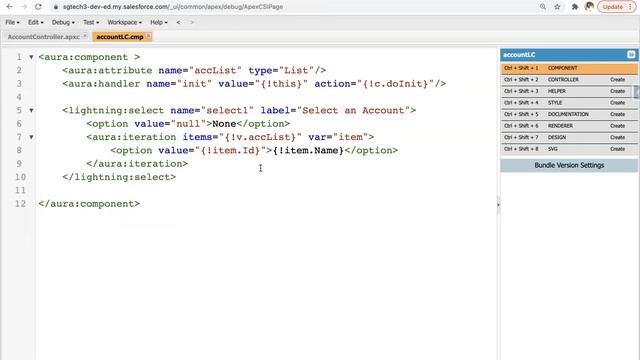
Task: Click the {!c.doInit} action value
Action: [x=395, y=84]
